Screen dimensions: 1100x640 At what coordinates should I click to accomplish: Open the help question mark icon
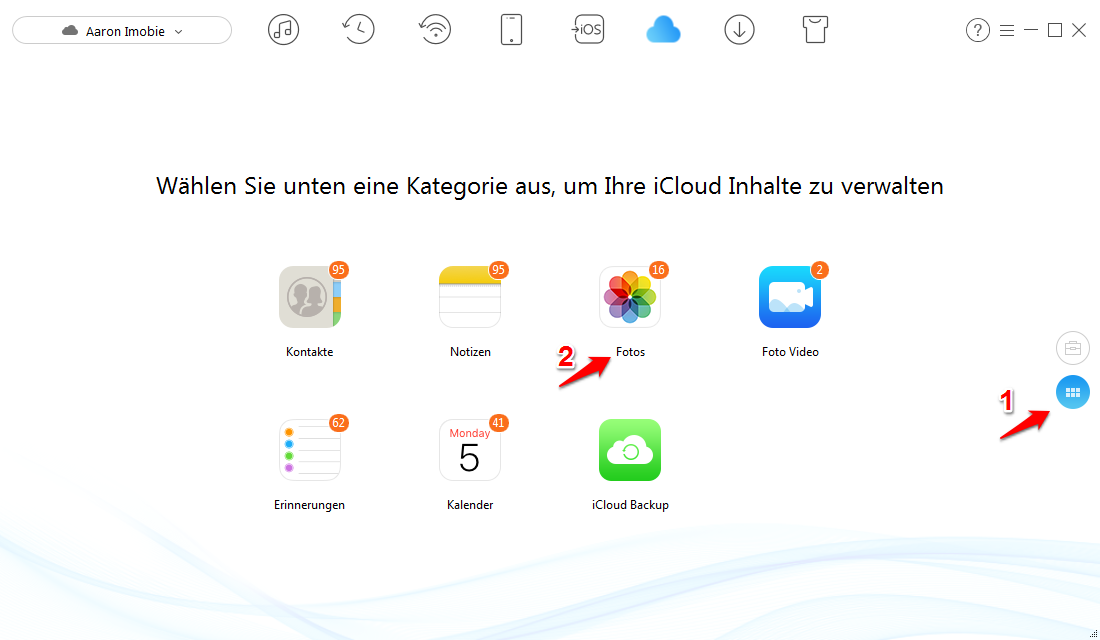[x=977, y=30]
